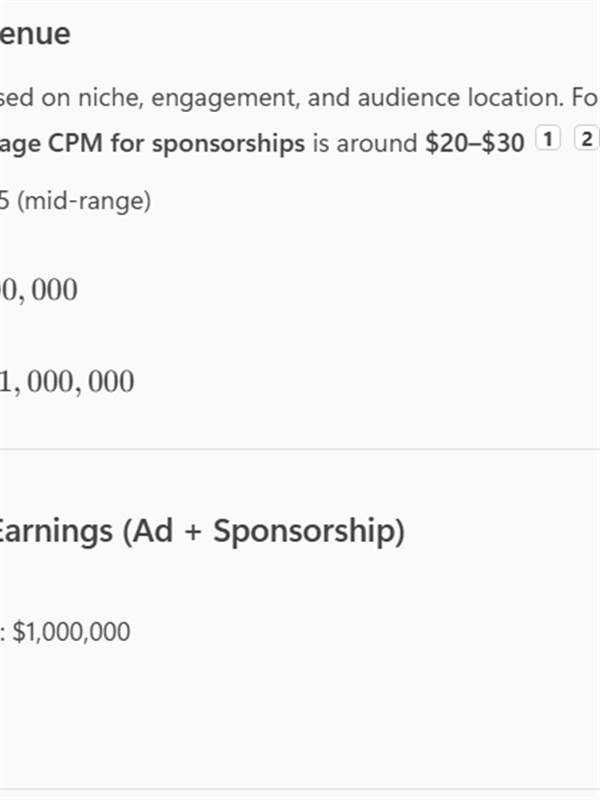The image size is (600, 800).
Task: Click the '(mid-range)' note text
Action: click(84, 201)
